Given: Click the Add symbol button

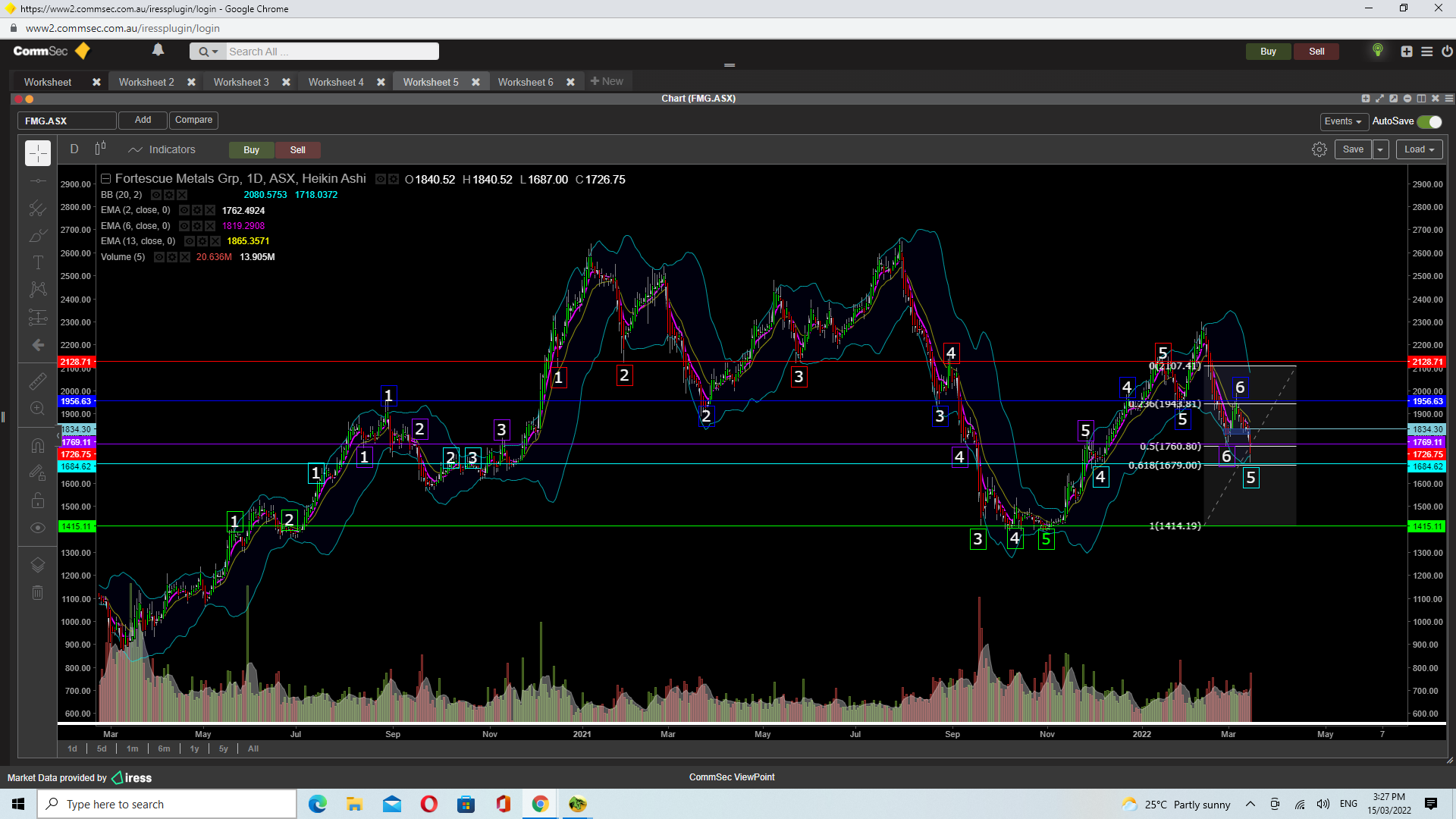Looking at the screenshot, I should pos(143,120).
